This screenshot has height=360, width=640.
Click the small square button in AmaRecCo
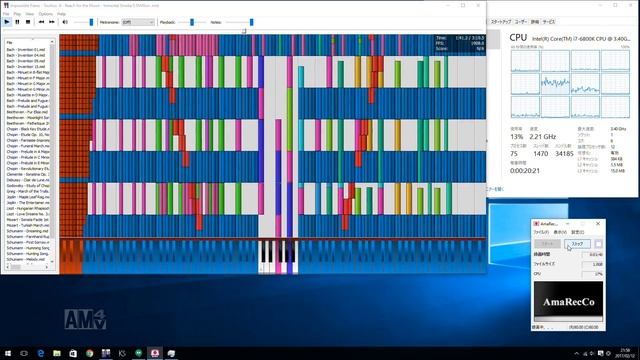click(x=598, y=244)
